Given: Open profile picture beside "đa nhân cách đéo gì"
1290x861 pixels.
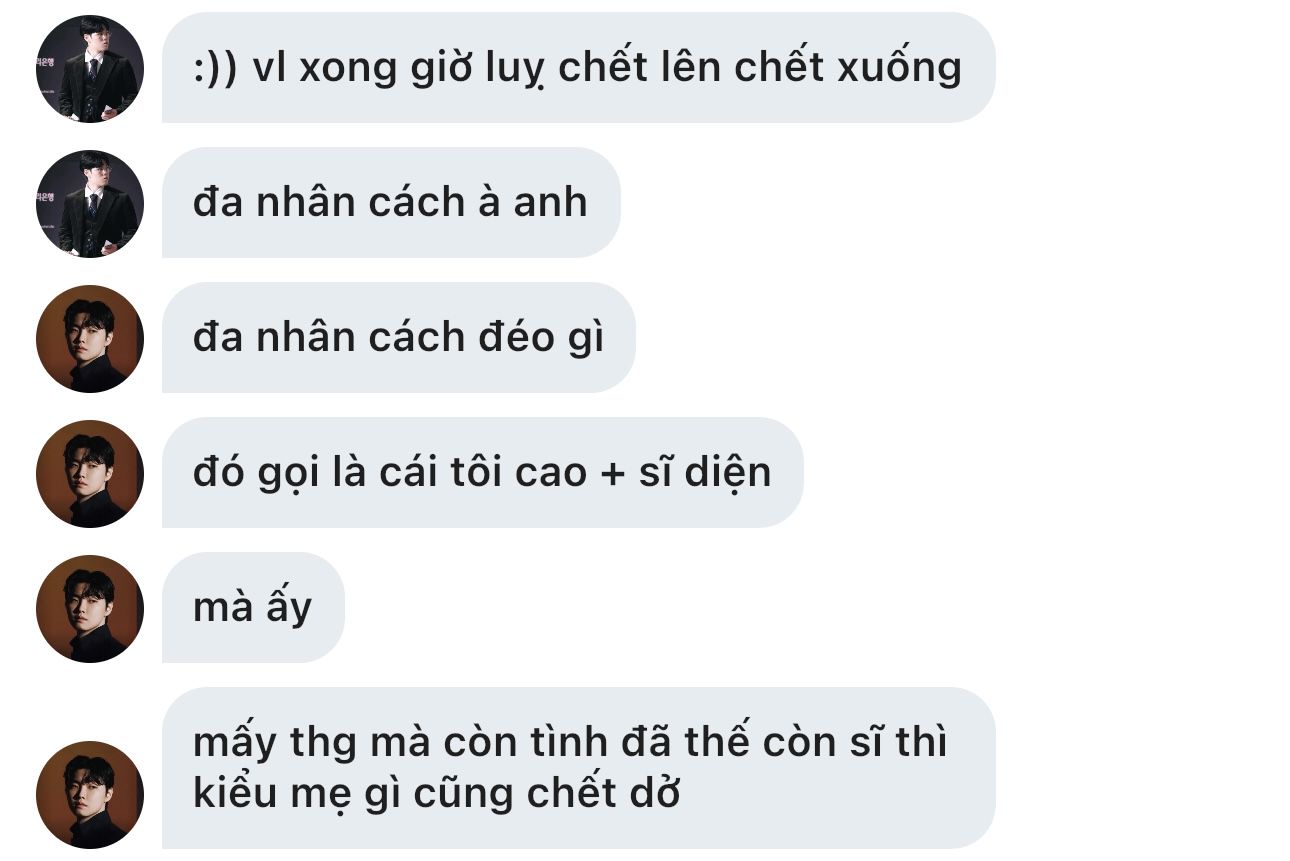Looking at the screenshot, I should coord(90,339).
